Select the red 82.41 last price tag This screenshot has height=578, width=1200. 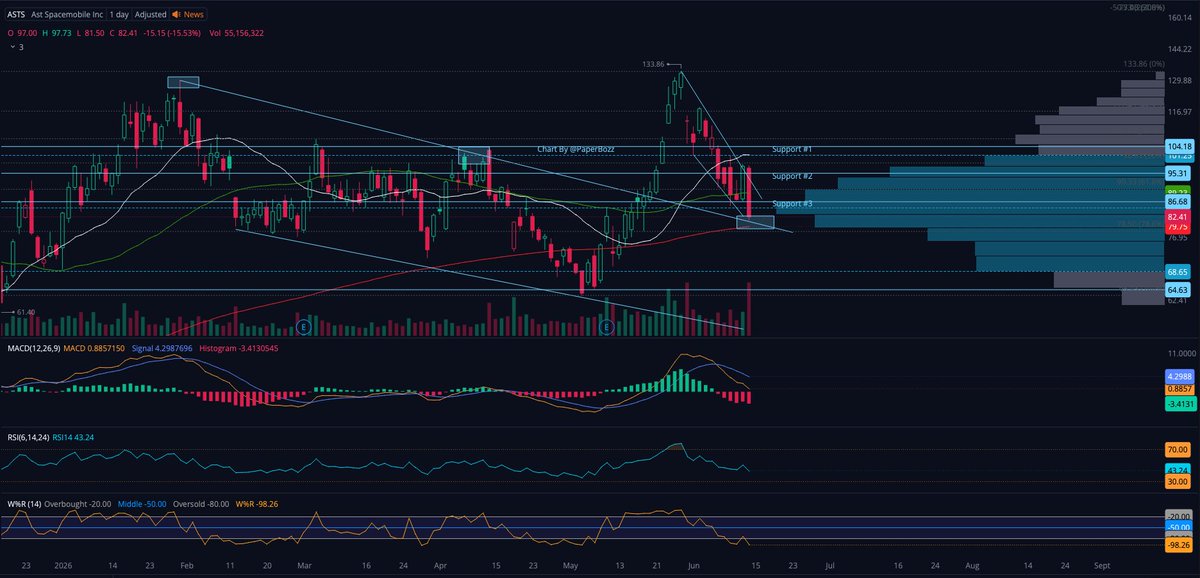coord(1177,216)
